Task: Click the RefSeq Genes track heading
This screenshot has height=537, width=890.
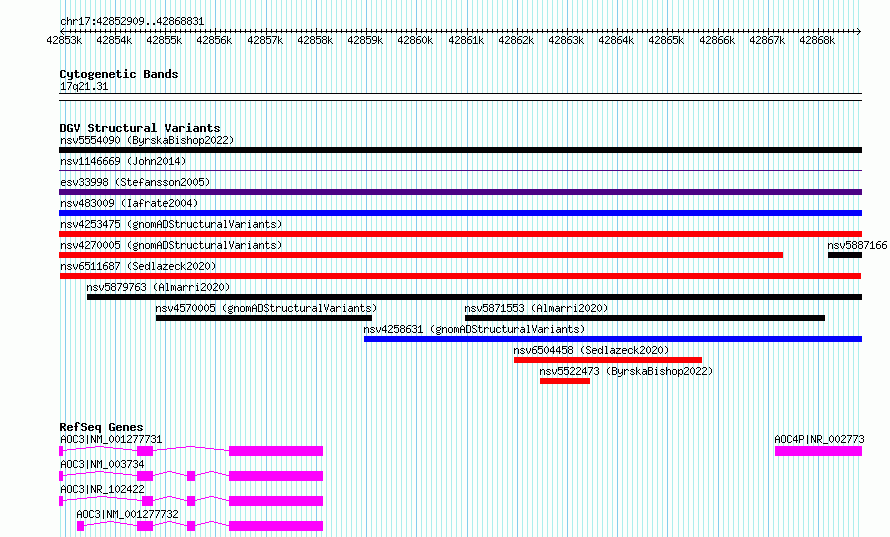Action: coord(101,427)
